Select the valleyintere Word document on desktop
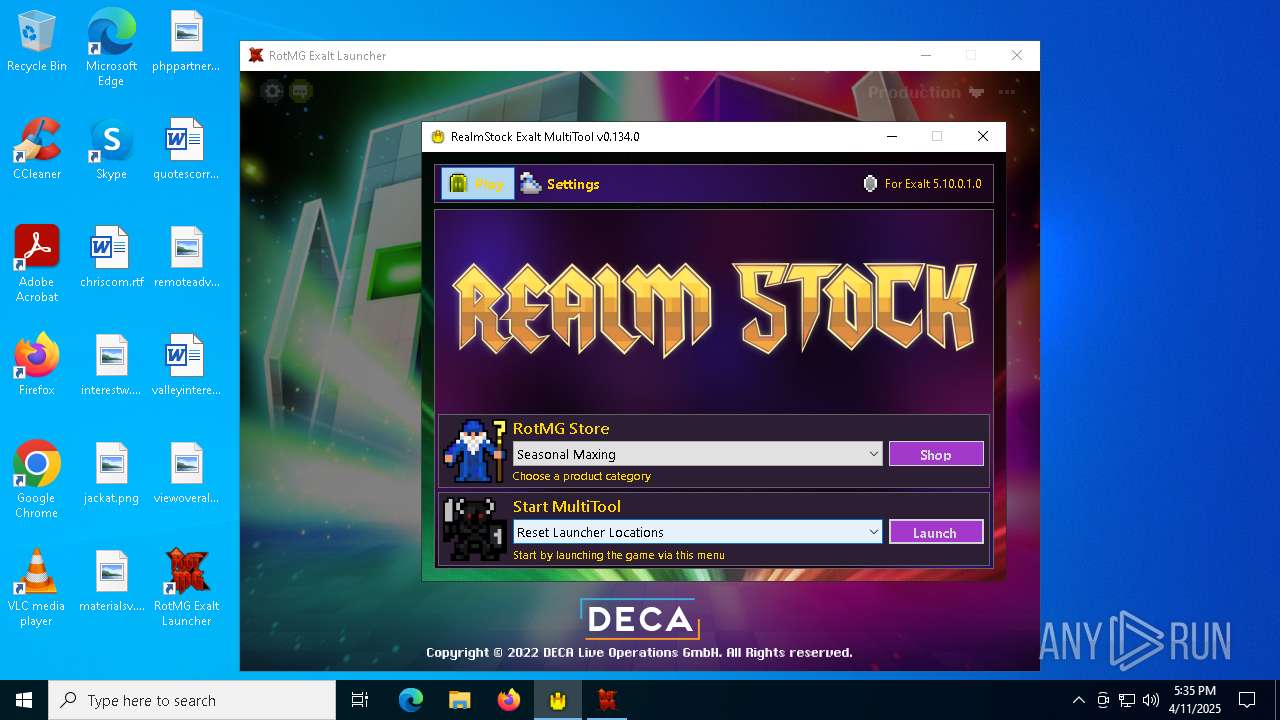 coord(186,366)
